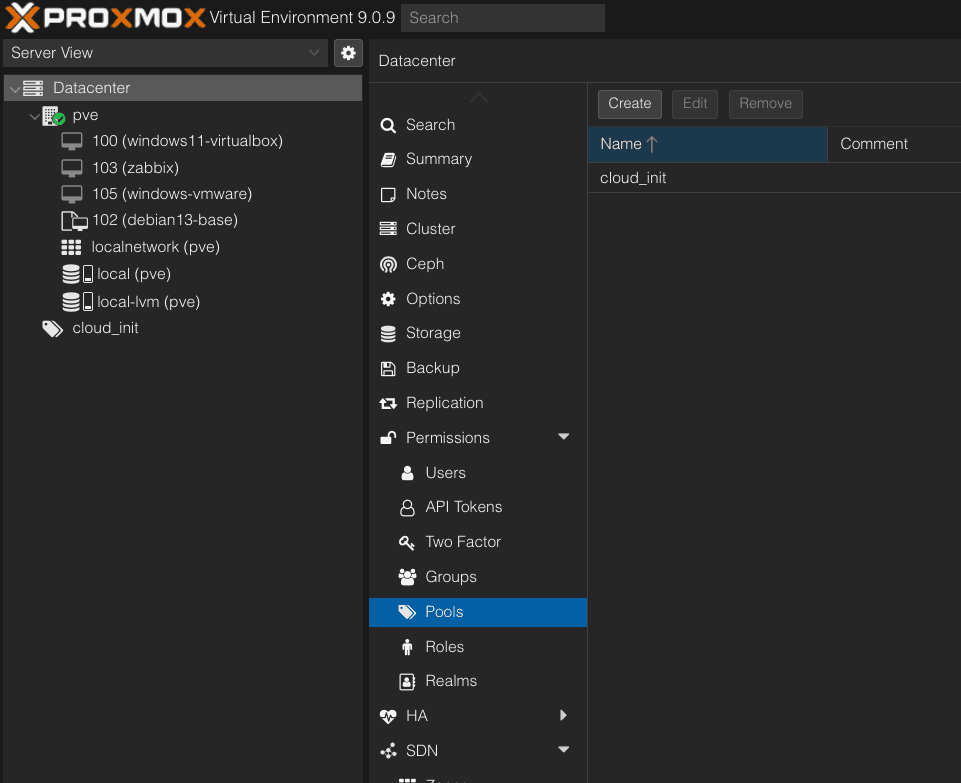
Task: Click the address book icon next to Realms
Action: click(407, 682)
